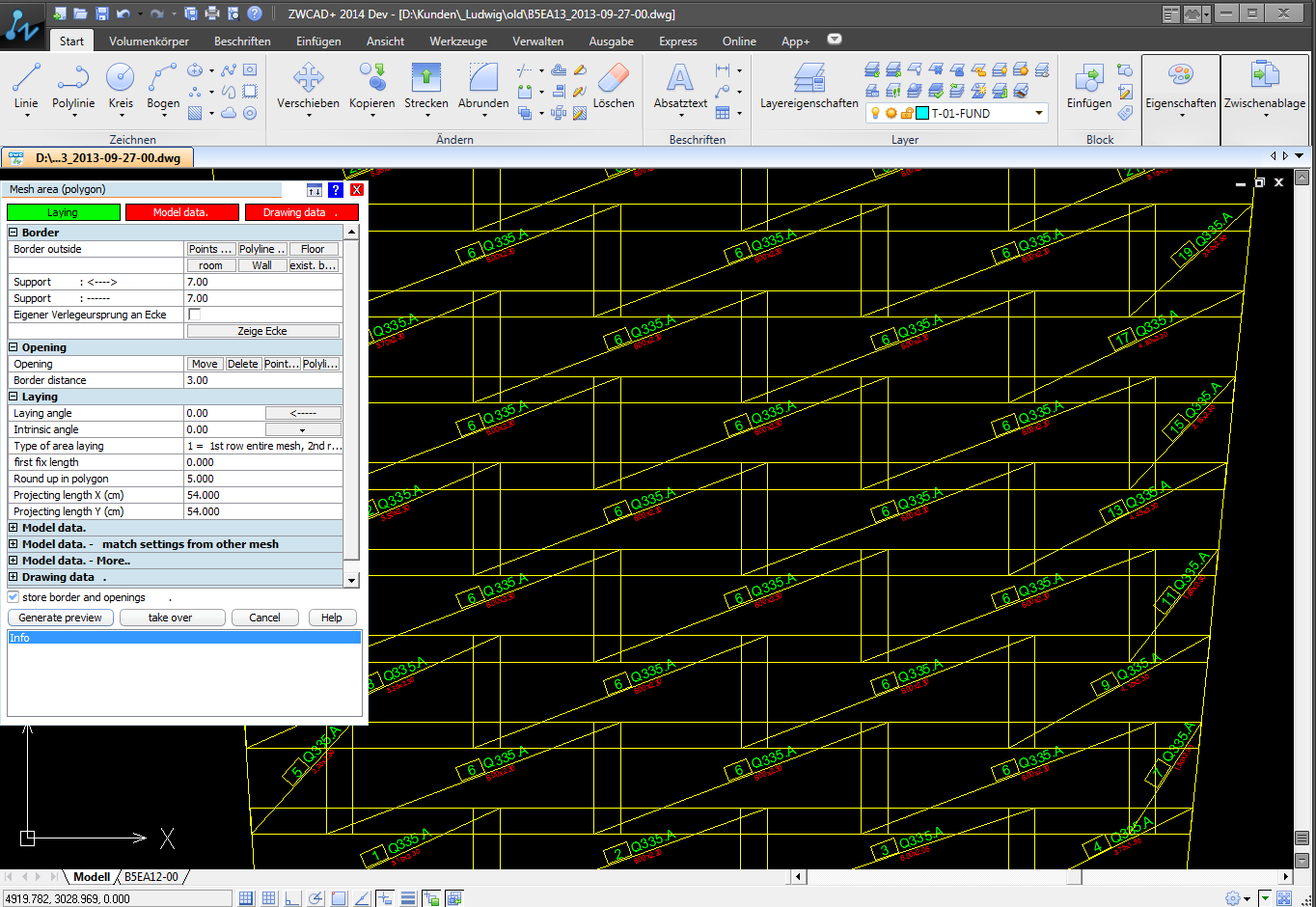This screenshot has height=907, width=1316.
Task: Toggle polar tracking in status bar
Action: (x=315, y=898)
